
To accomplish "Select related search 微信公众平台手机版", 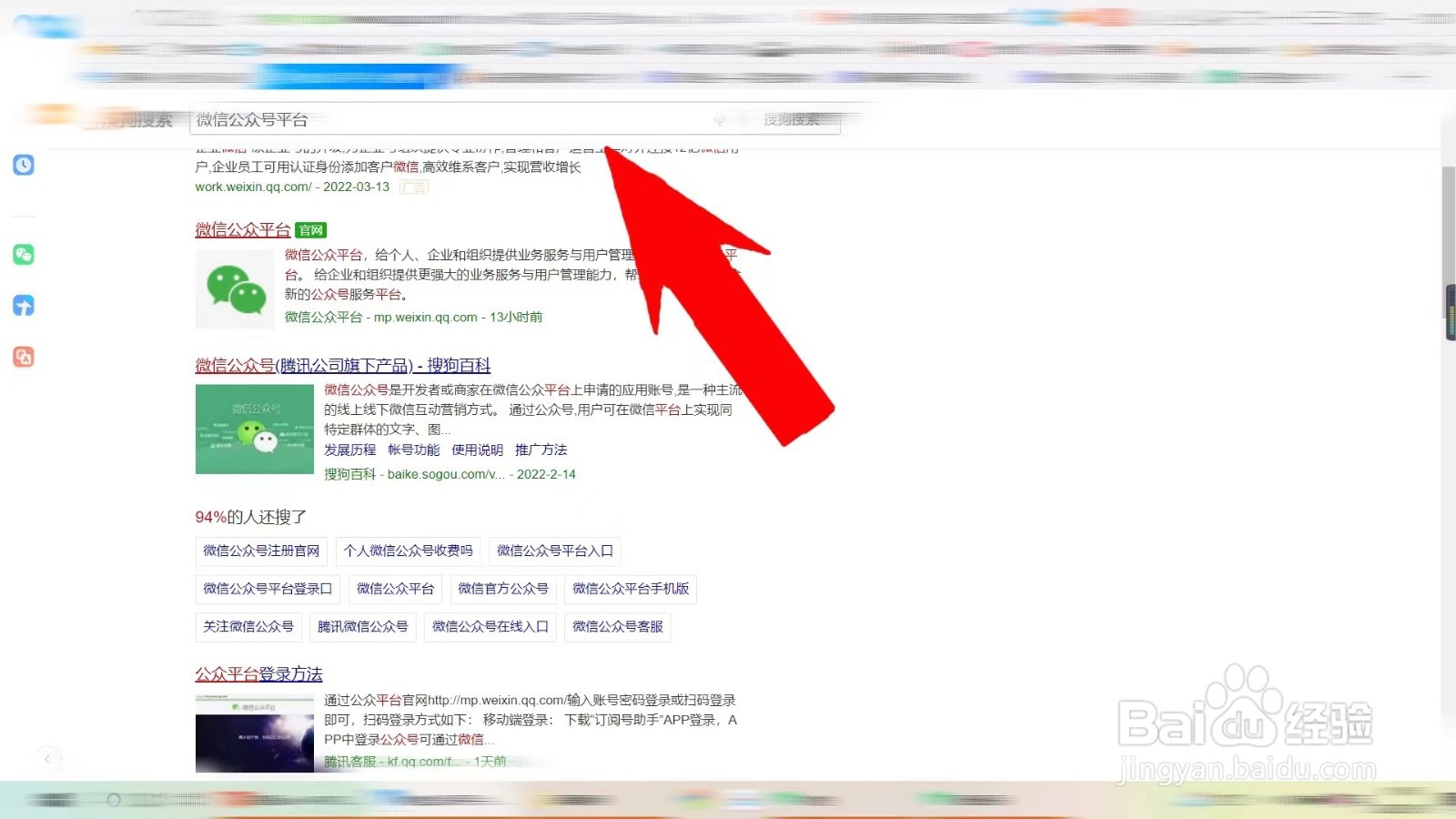I will pos(631,589).
